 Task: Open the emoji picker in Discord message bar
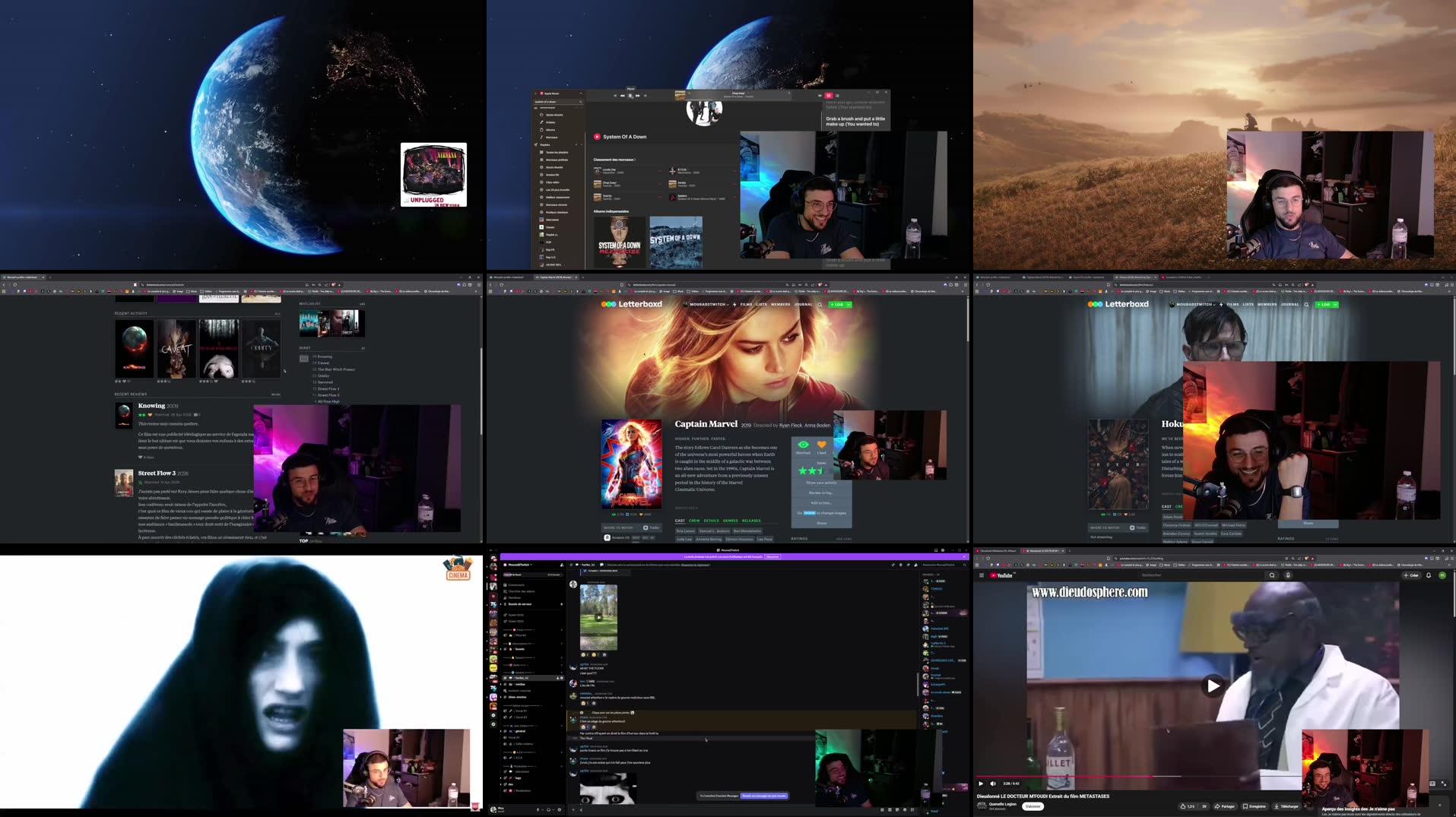tap(904, 809)
